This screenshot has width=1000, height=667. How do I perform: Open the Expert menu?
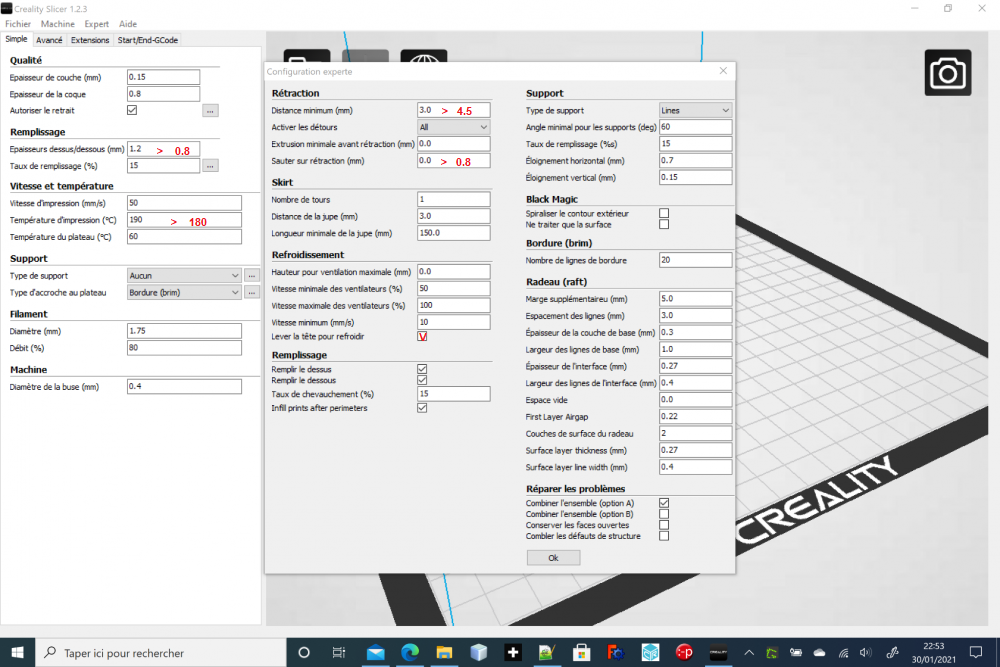[96, 24]
